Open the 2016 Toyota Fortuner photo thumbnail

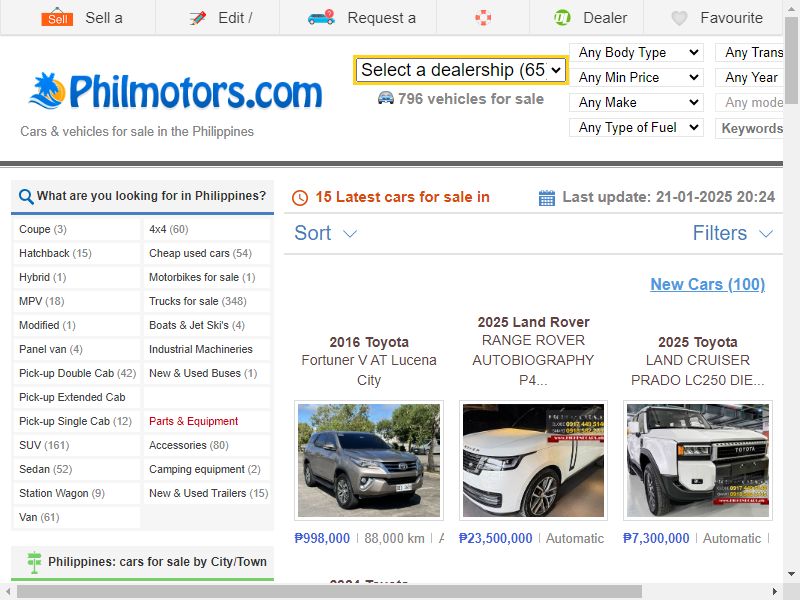click(x=369, y=460)
